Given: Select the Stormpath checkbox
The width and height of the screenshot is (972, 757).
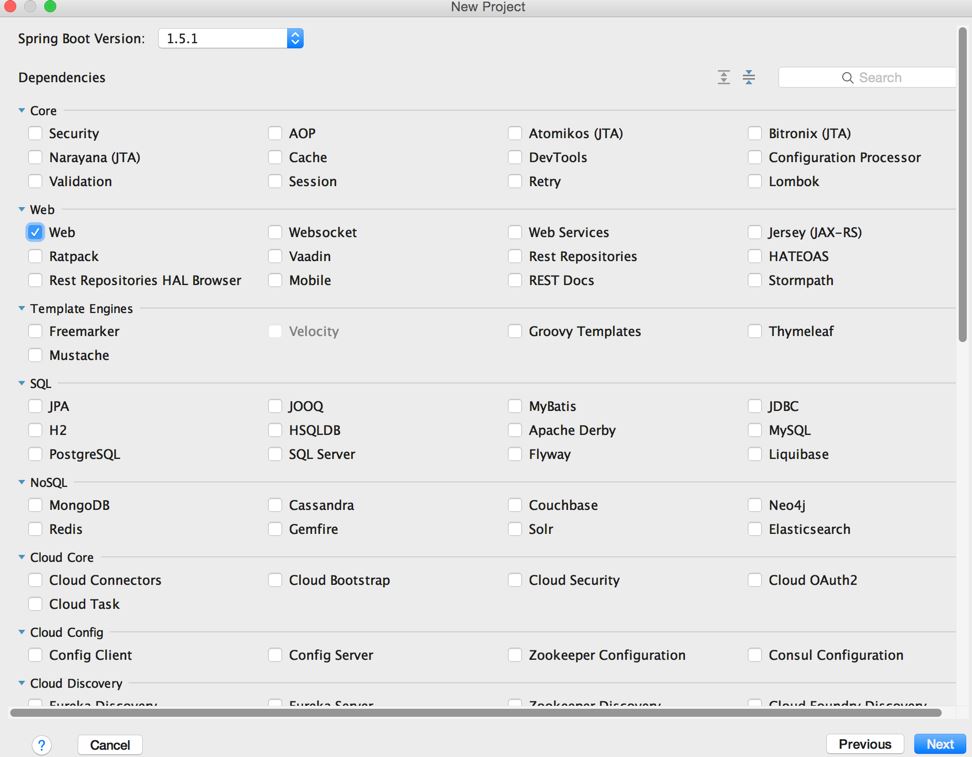Looking at the screenshot, I should (x=755, y=280).
